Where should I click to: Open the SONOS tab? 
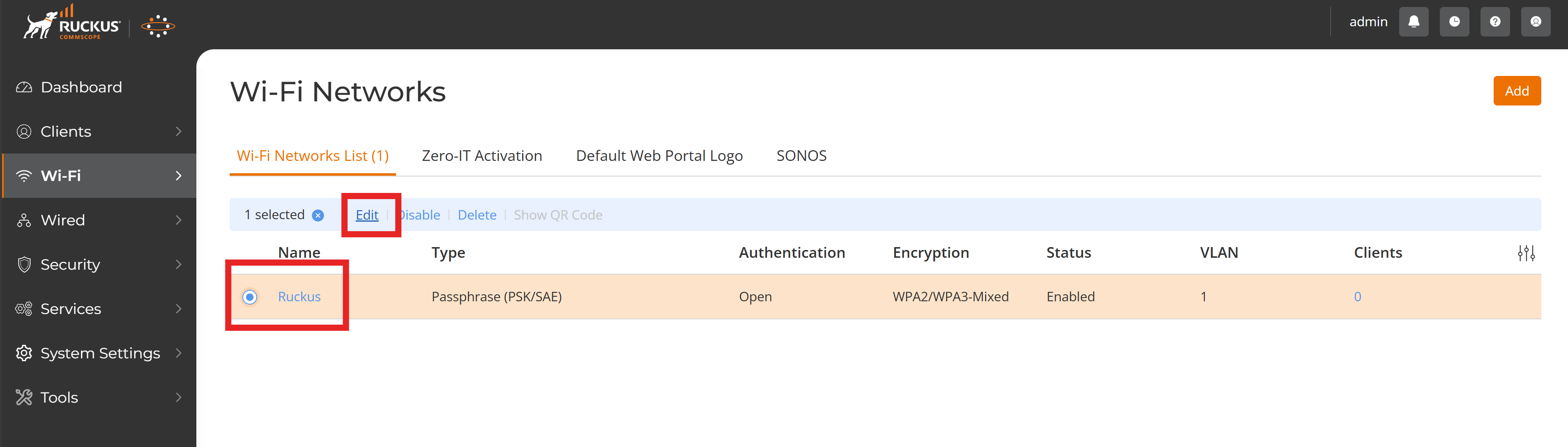tap(801, 156)
